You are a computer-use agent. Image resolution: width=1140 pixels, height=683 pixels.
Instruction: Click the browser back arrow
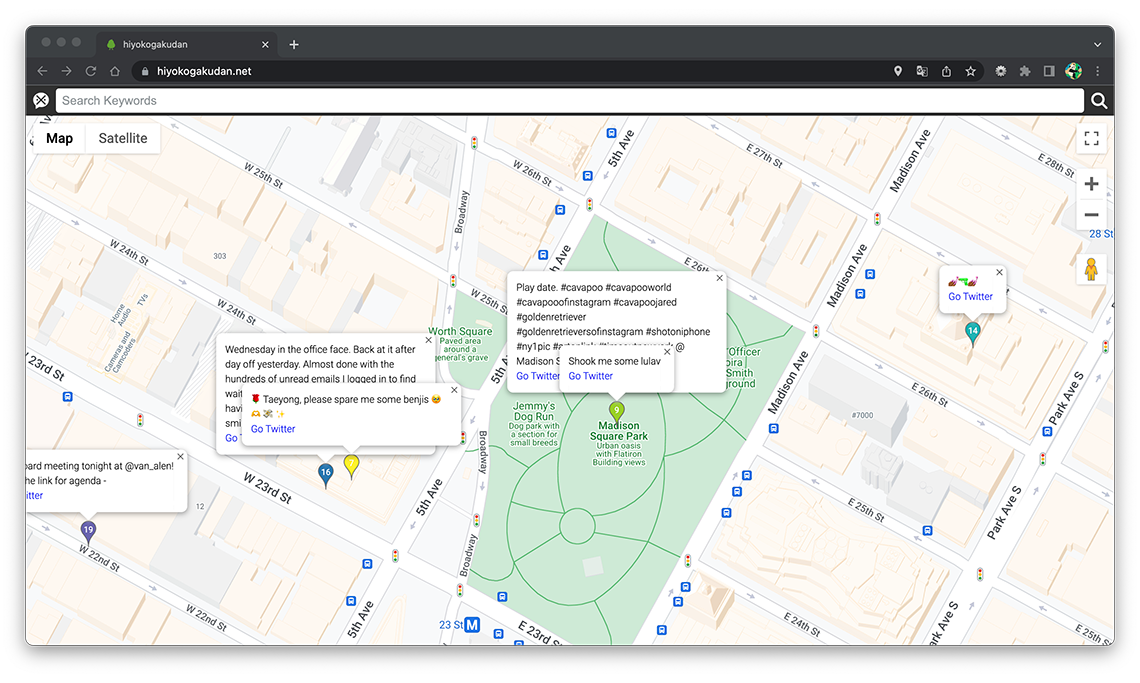(42, 71)
